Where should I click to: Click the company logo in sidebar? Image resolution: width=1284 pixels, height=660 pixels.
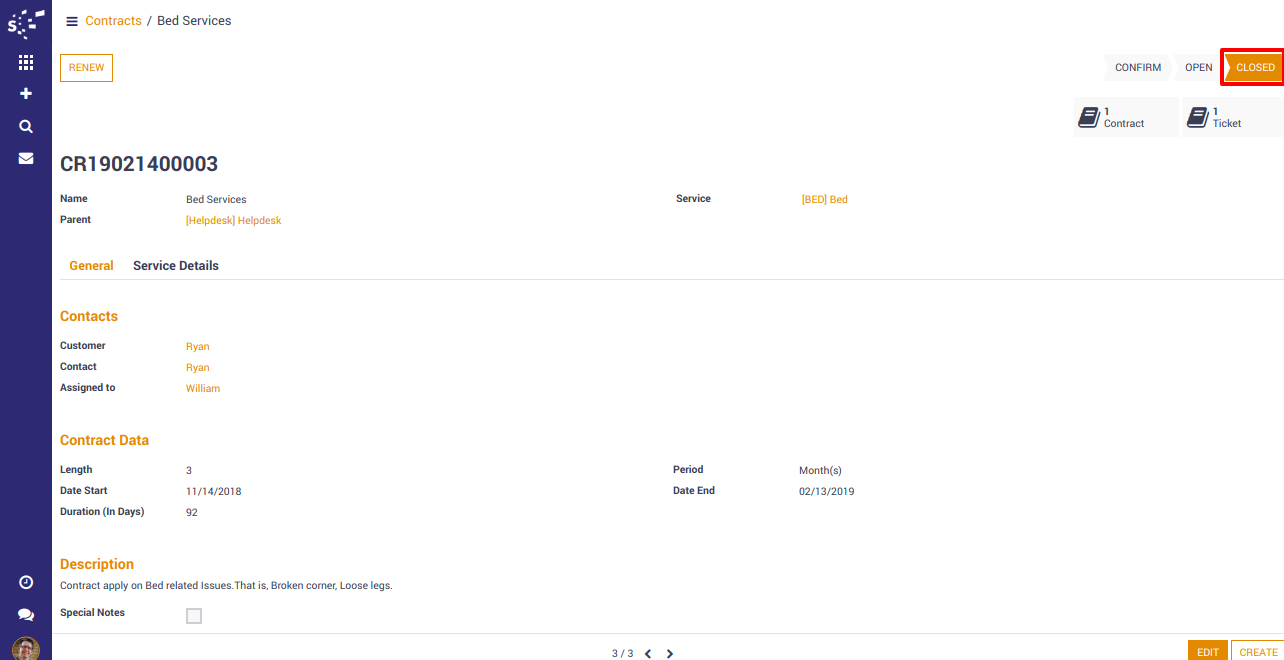tap(26, 22)
